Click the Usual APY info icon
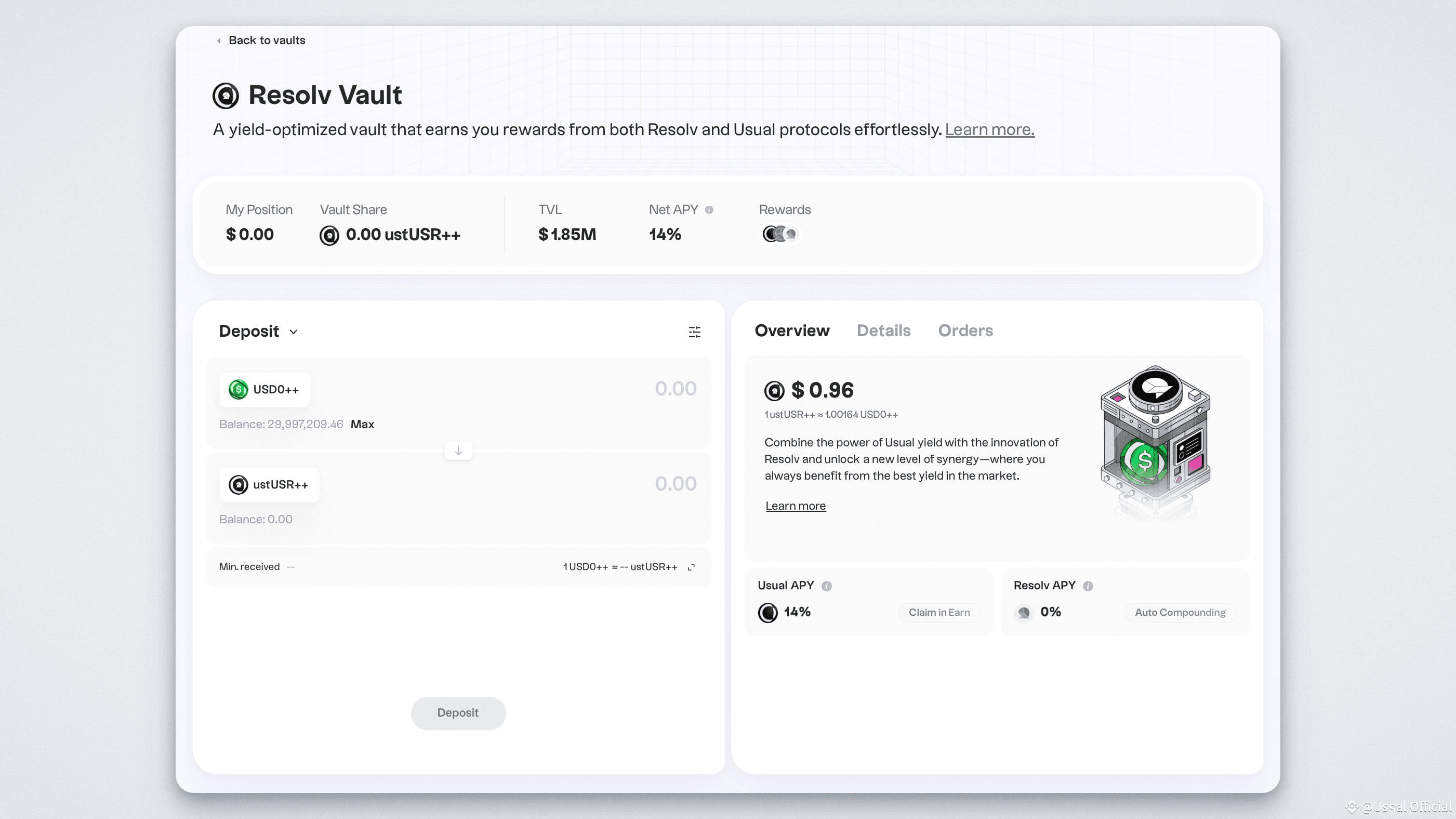 pos(826,586)
